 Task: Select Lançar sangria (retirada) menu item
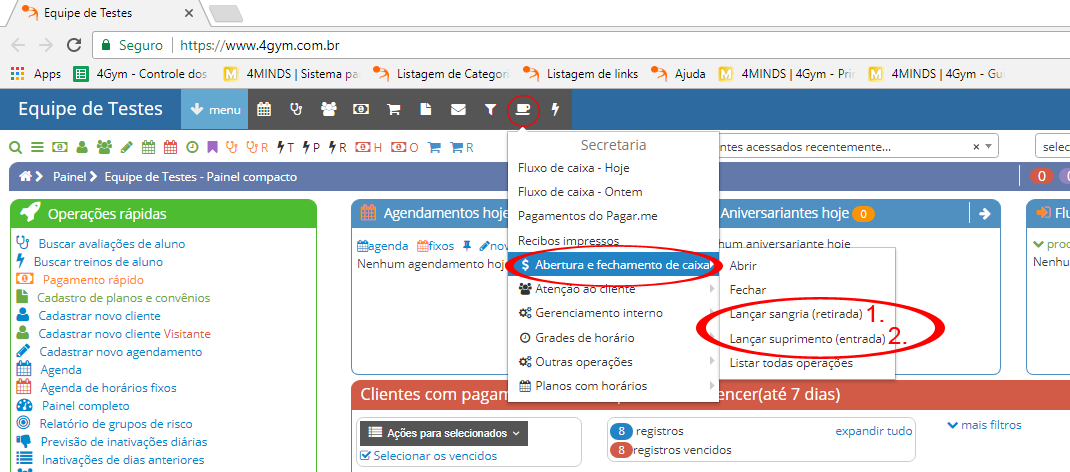(796, 314)
